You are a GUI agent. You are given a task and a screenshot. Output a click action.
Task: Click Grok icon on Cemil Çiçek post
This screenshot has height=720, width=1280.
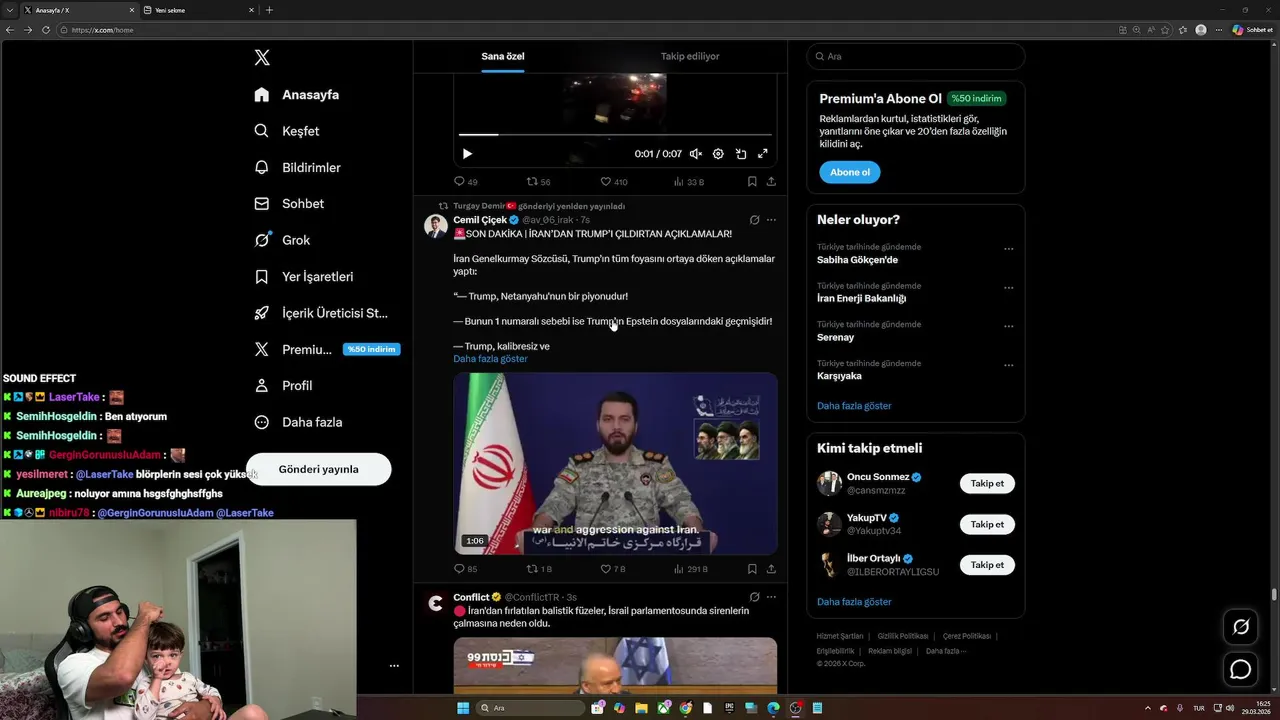click(x=755, y=220)
